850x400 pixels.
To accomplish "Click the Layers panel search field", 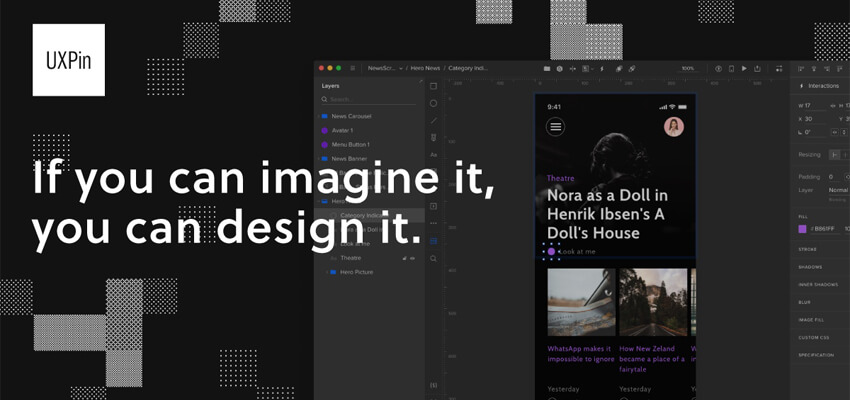I will coord(369,100).
